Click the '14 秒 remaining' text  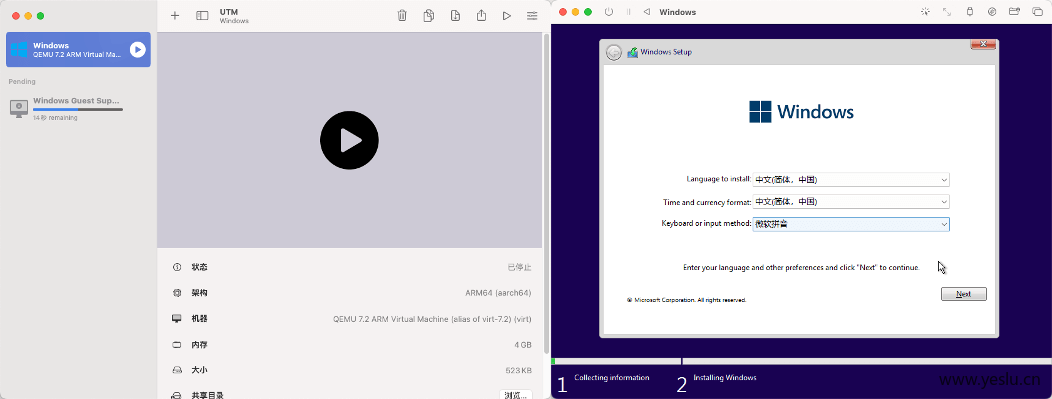55,118
